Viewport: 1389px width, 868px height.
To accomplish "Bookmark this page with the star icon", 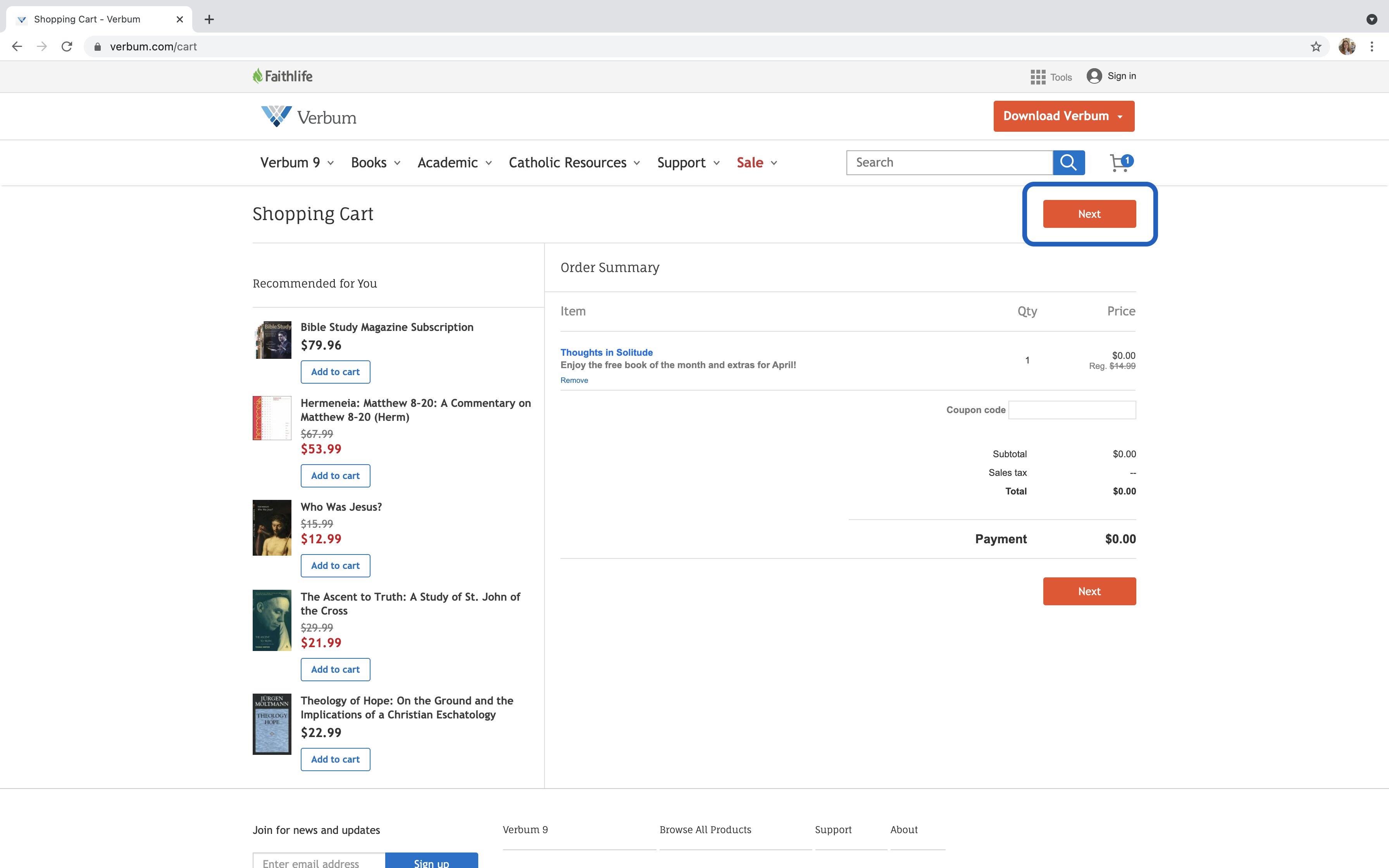I will (x=1316, y=46).
